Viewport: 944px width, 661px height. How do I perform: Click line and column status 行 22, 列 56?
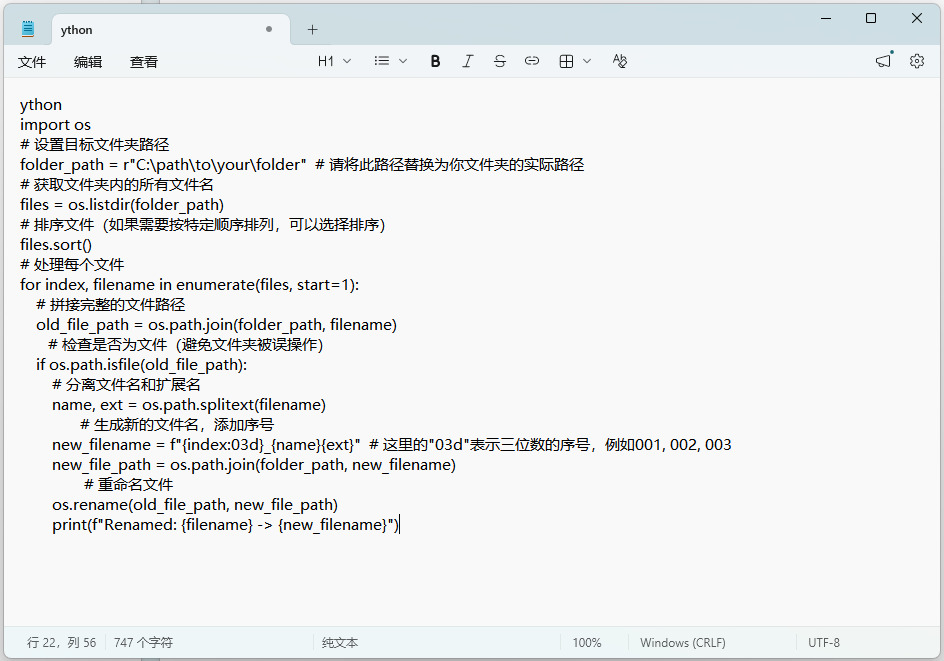pos(61,642)
